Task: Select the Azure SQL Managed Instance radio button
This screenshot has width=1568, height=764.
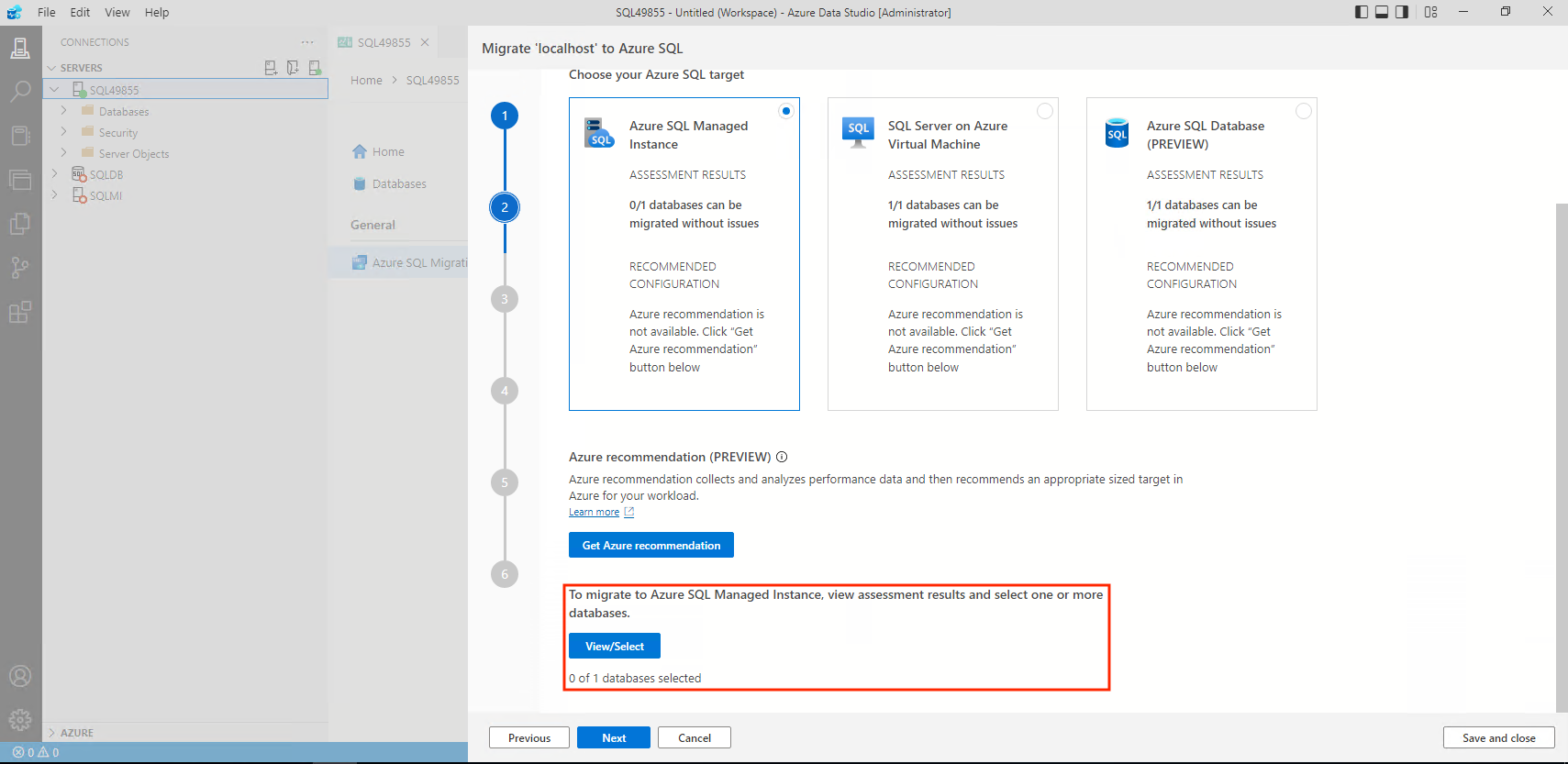Action: tap(786, 111)
